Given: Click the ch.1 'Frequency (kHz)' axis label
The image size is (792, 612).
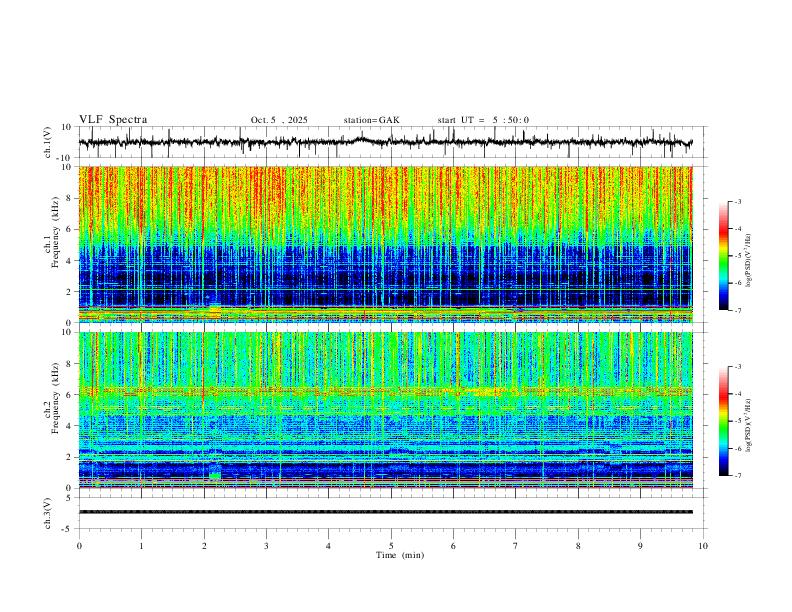Looking at the screenshot, I should pyautogui.click(x=55, y=233).
